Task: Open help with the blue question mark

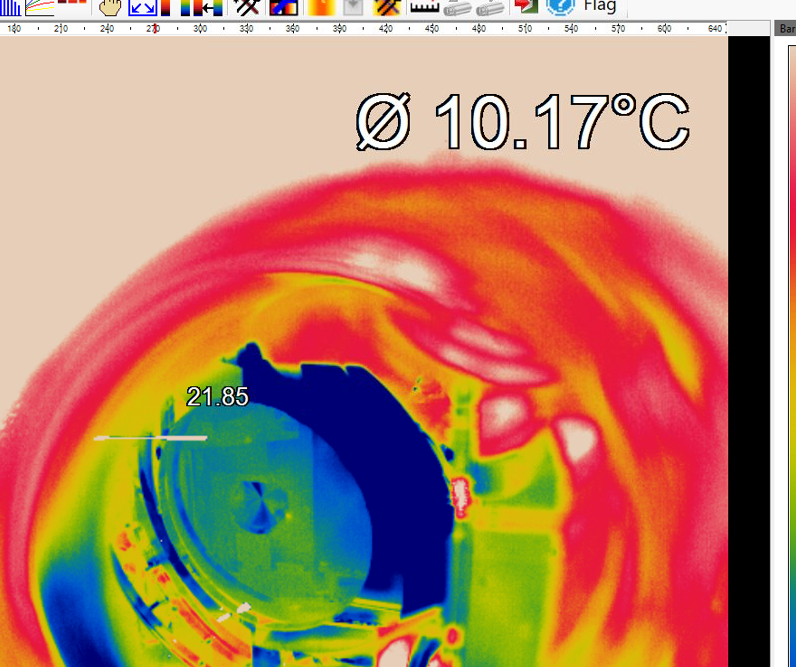Action: [560, 6]
